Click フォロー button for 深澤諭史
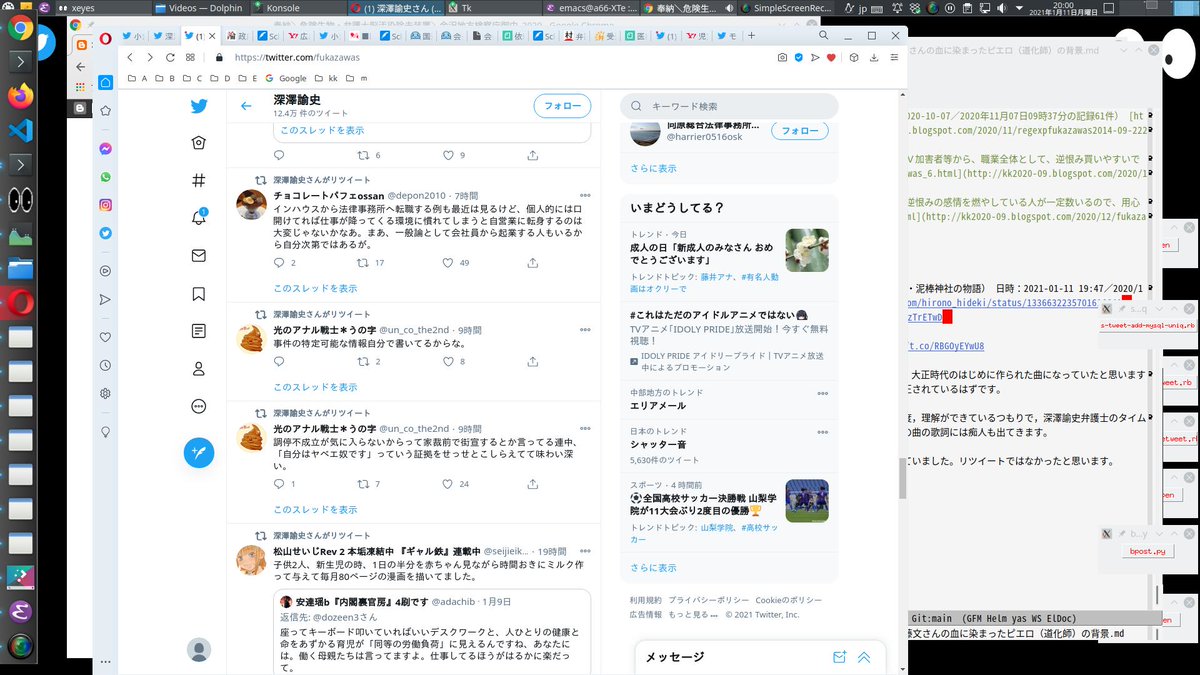 pyautogui.click(x=562, y=105)
